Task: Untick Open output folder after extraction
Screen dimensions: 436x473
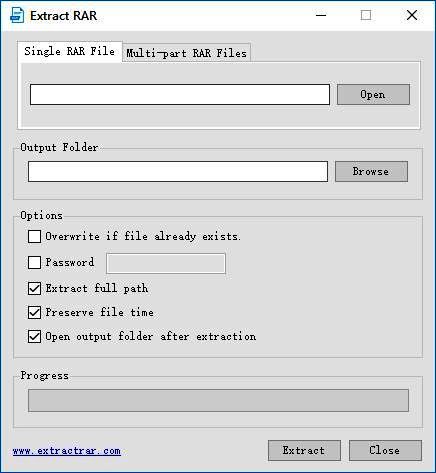Action: click(x=34, y=336)
